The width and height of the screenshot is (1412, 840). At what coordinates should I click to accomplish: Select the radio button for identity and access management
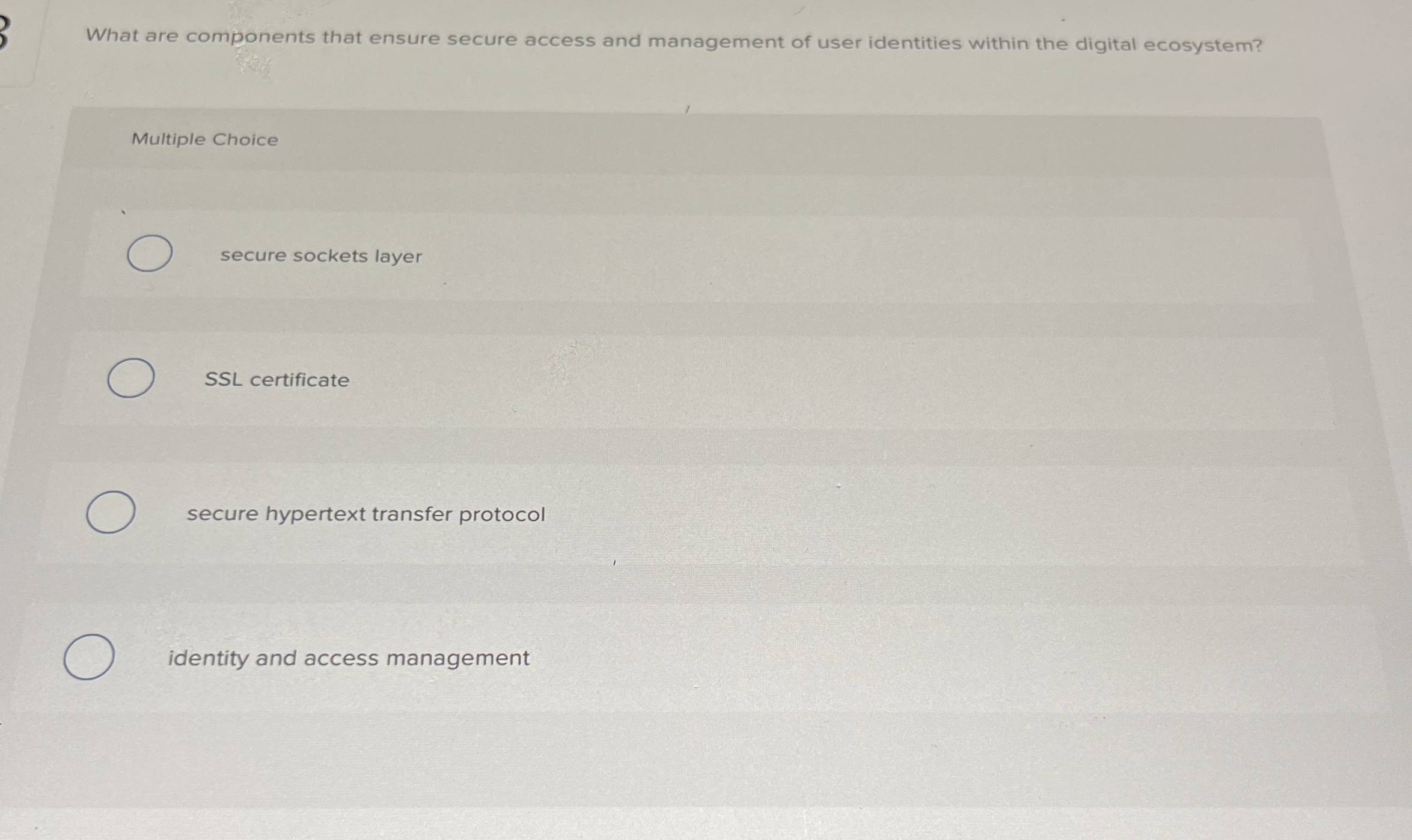point(90,658)
